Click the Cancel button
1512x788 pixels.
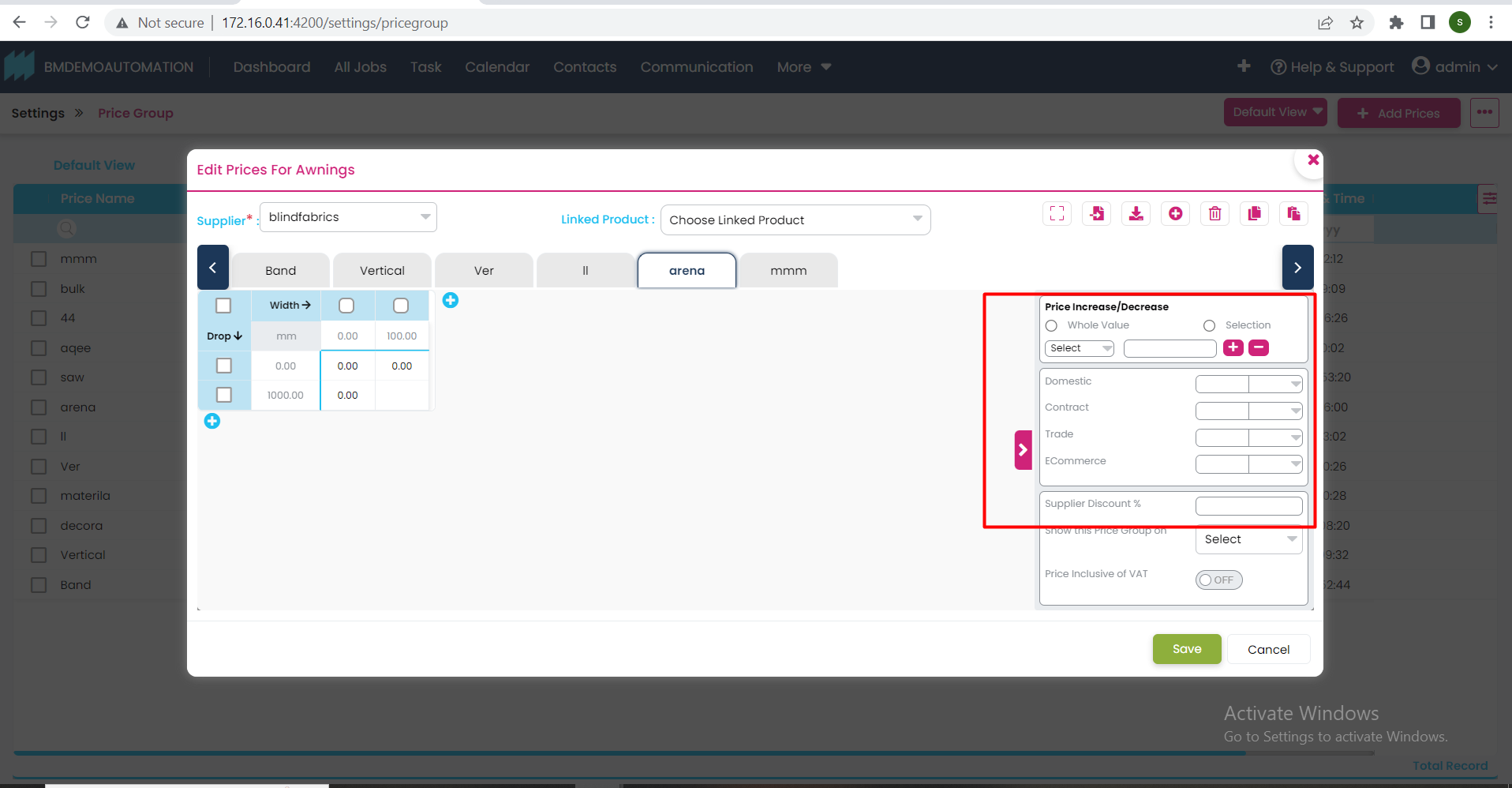pos(1268,649)
